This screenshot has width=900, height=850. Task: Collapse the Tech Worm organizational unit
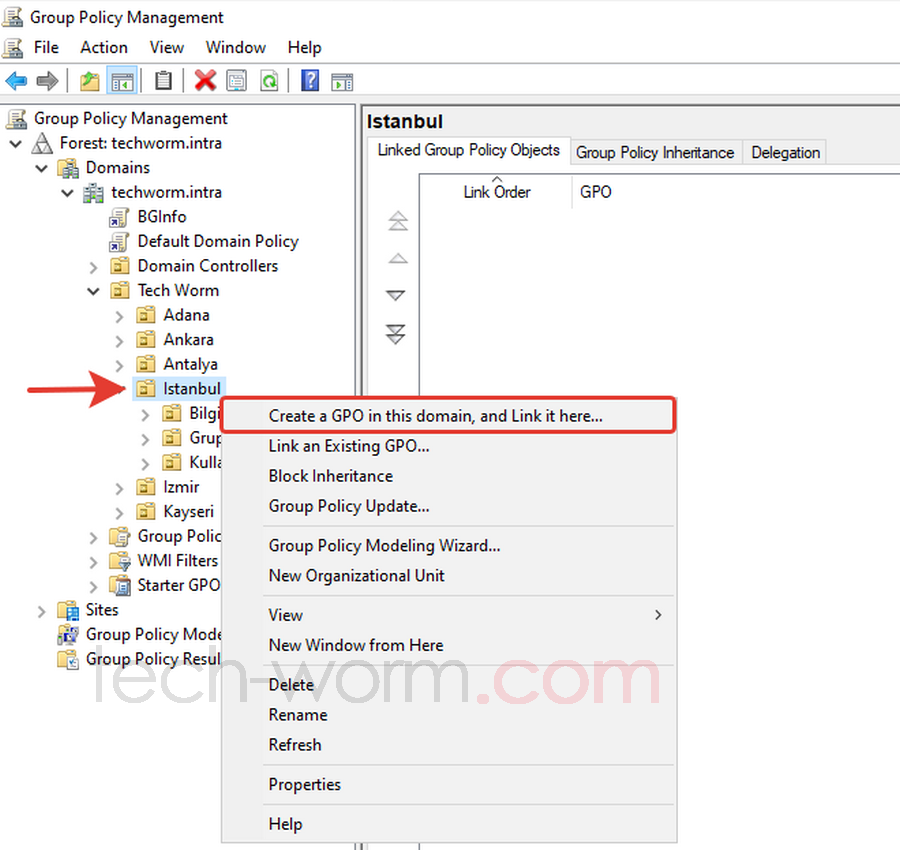(x=94, y=291)
